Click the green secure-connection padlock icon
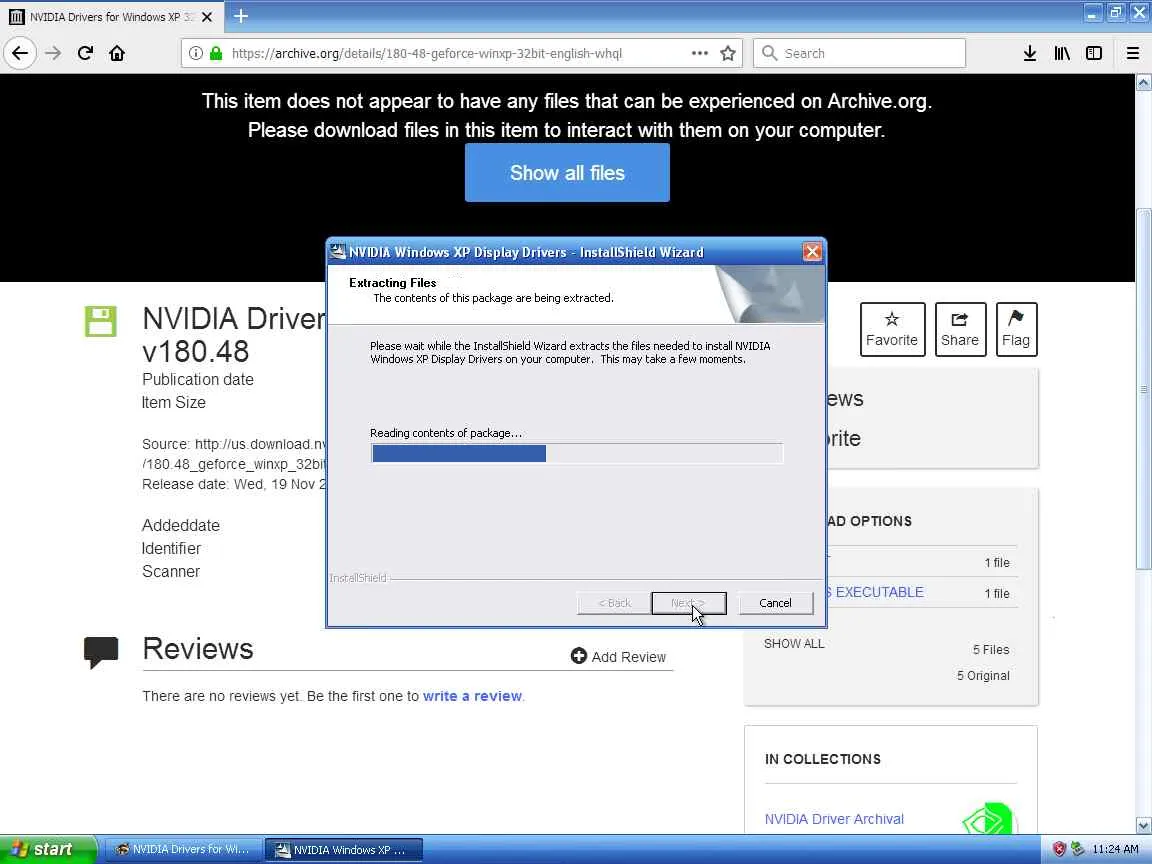 (x=216, y=53)
